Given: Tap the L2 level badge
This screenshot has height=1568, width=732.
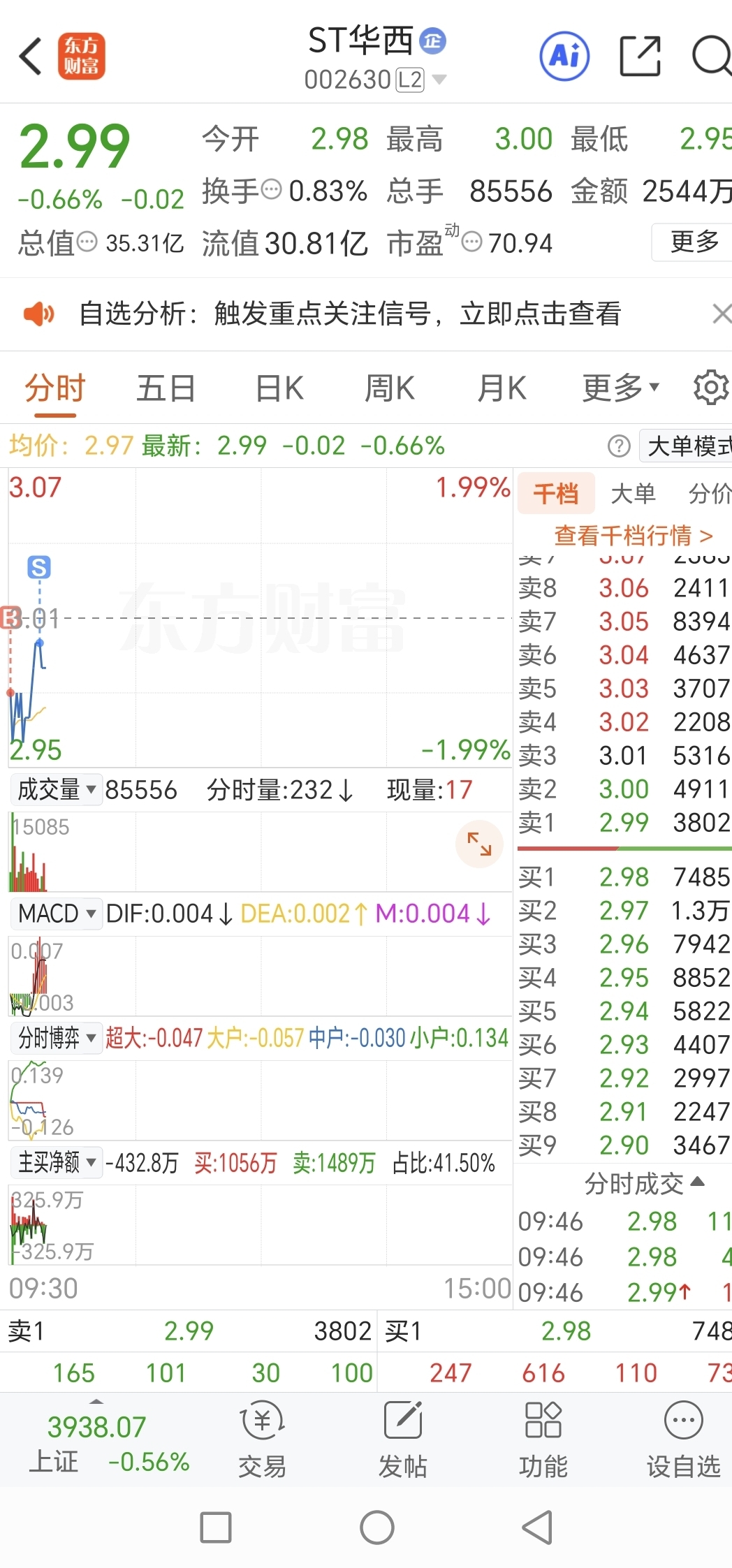Looking at the screenshot, I should (x=410, y=80).
